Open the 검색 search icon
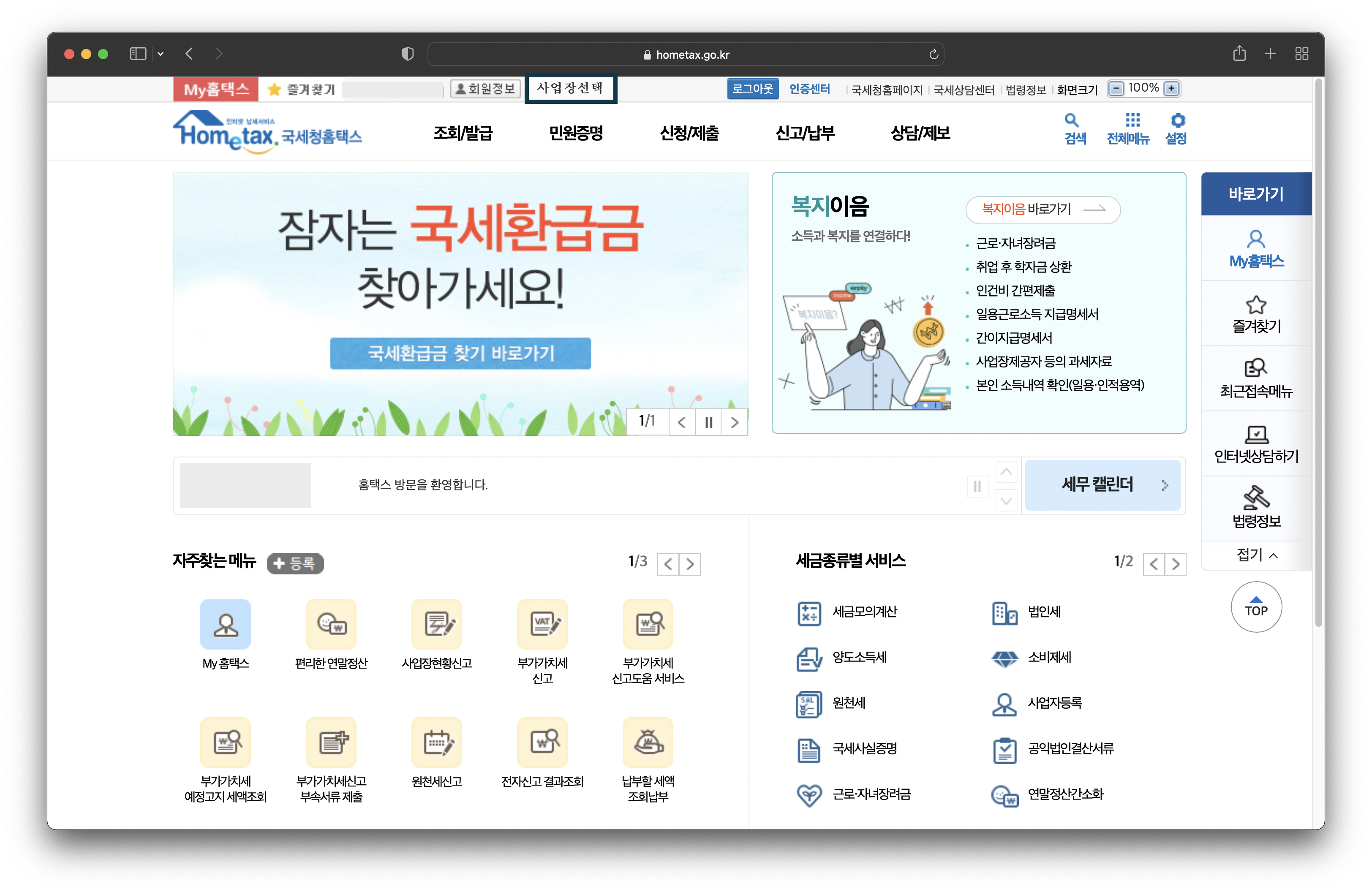The width and height of the screenshot is (1372, 892). 1073,128
